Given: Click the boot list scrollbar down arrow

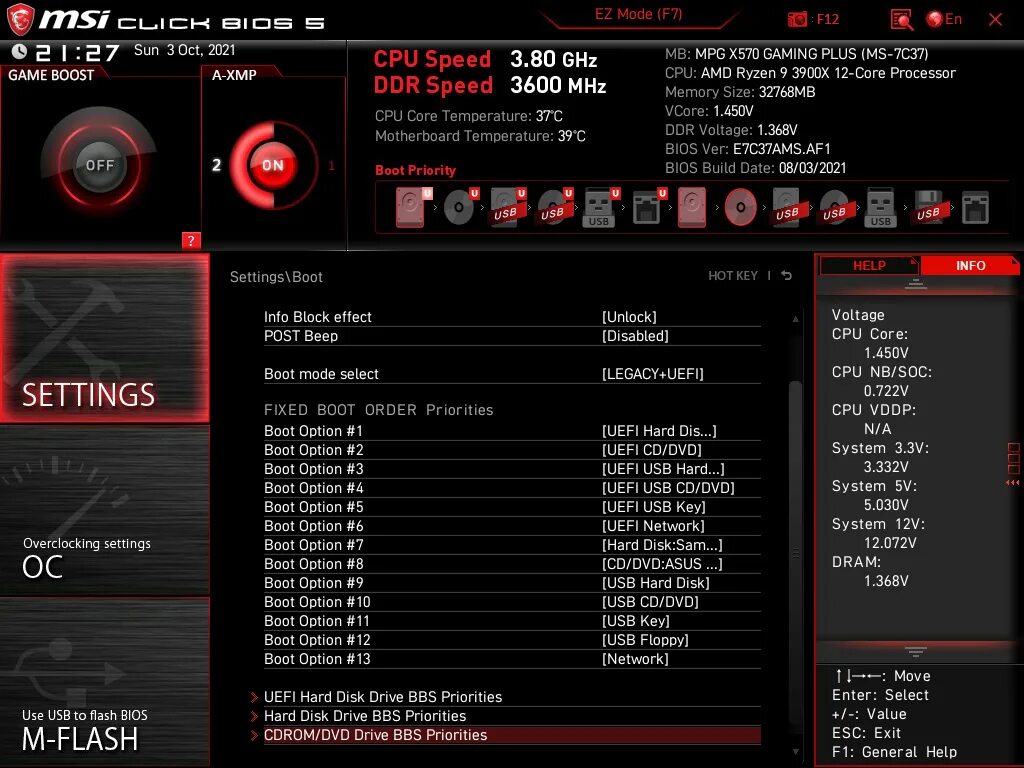Looking at the screenshot, I should tap(795, 752).
